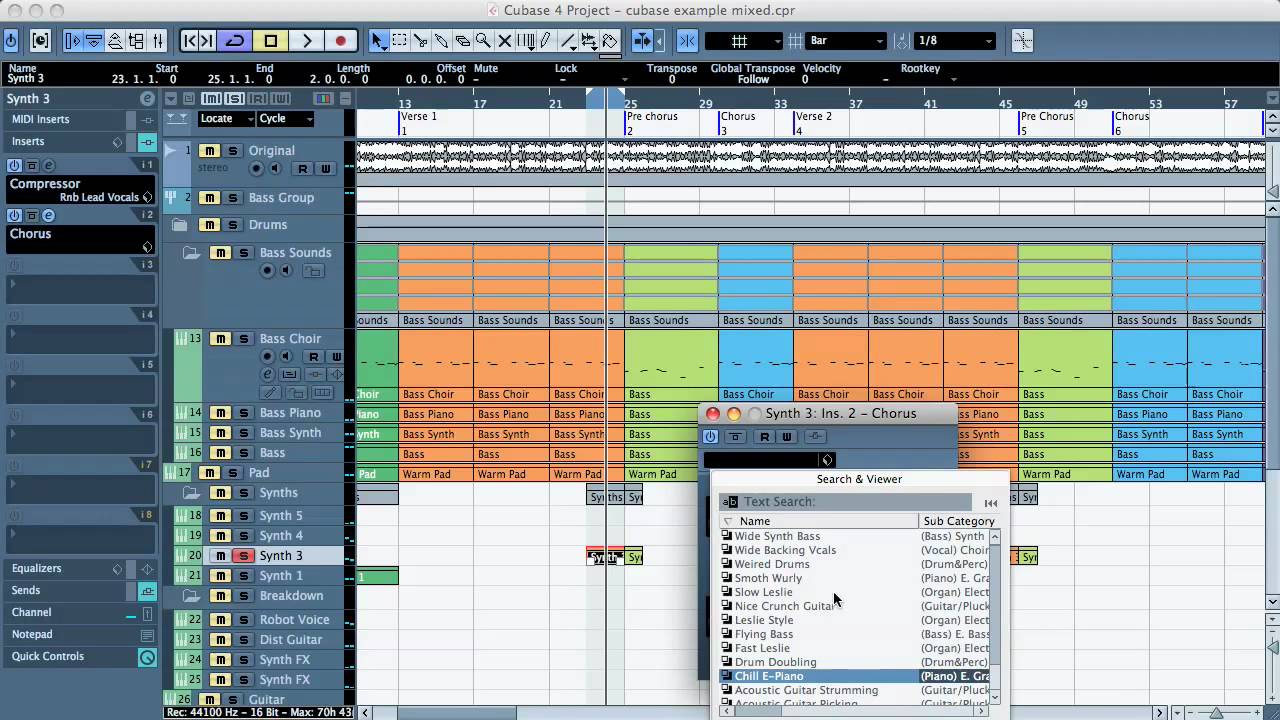The image size is (1280, 720).
Task: Select the Draw pencil tool
Action: (546, 41)
